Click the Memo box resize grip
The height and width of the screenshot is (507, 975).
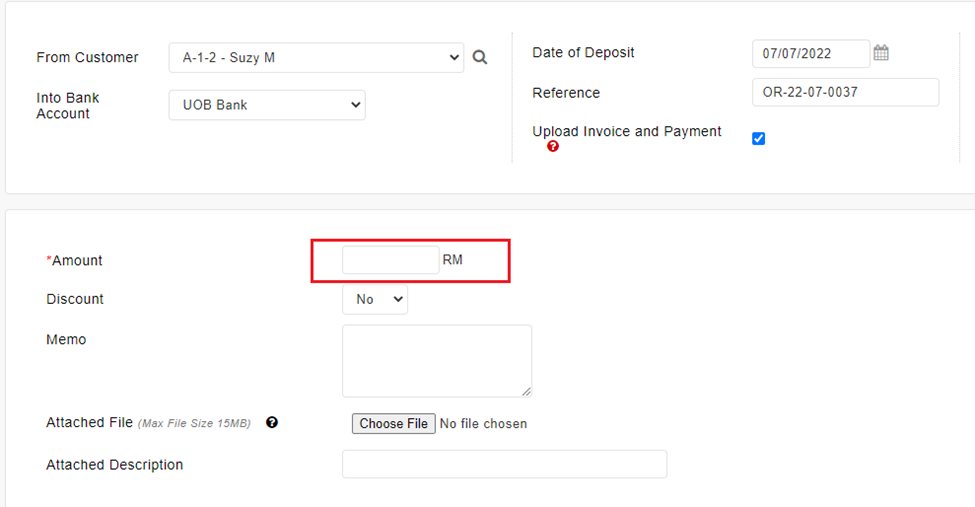(x=526, y=391)
